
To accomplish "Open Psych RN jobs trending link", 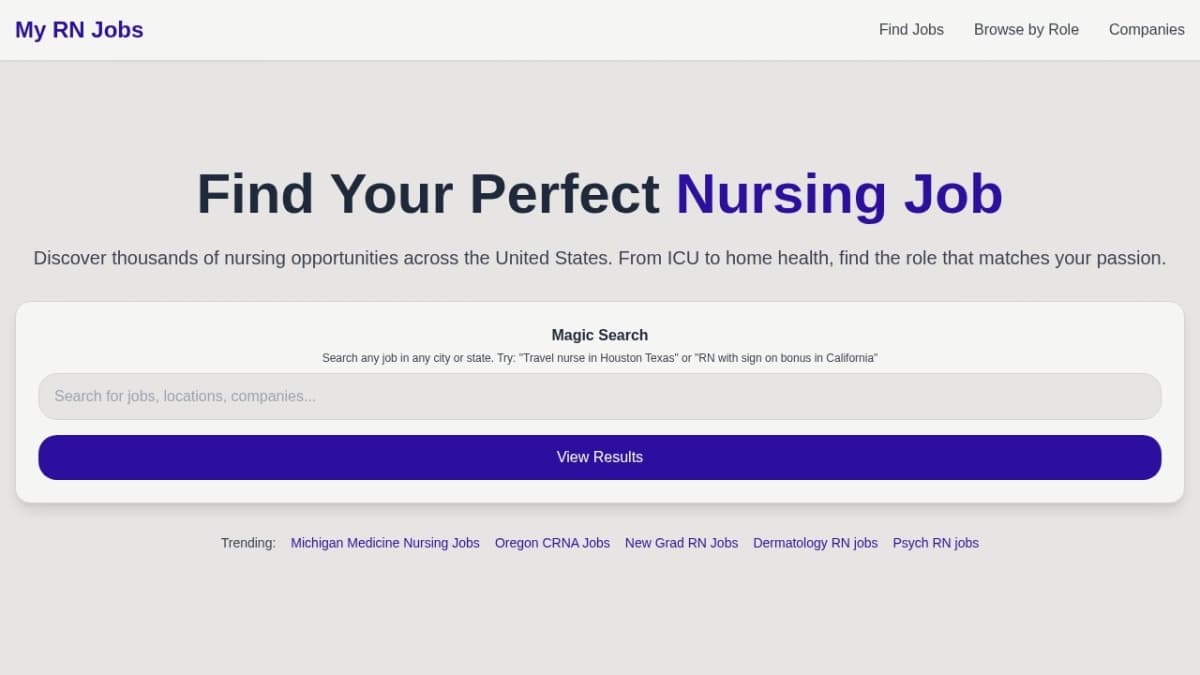I will point(935,543).
